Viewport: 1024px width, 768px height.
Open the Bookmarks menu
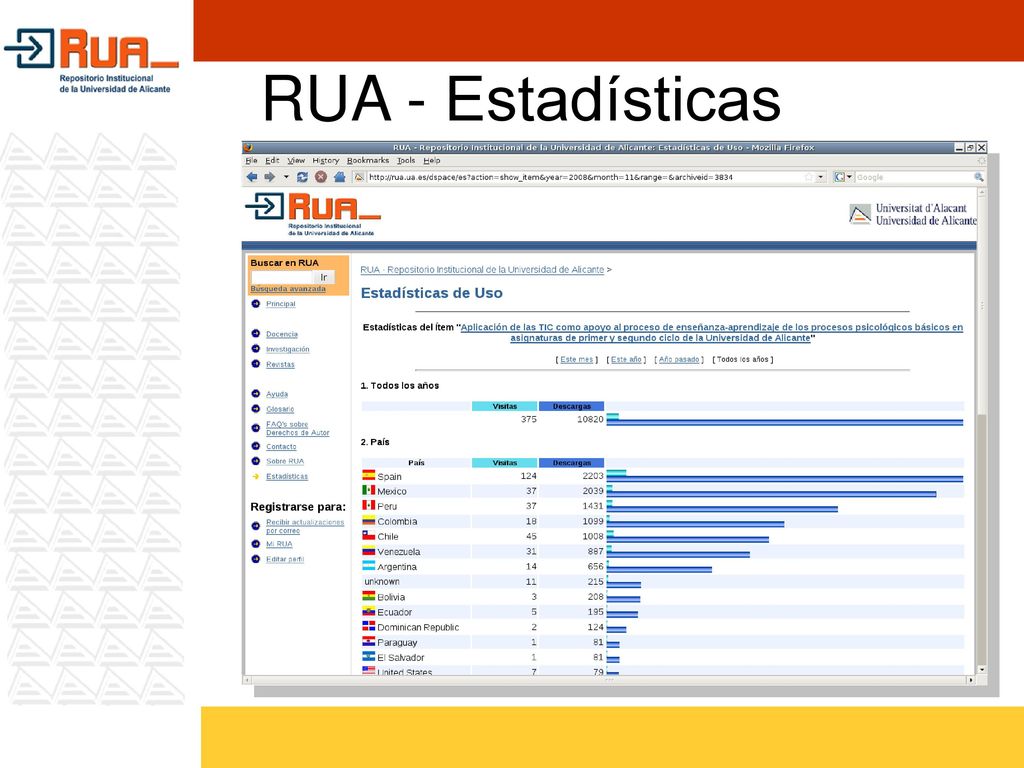368,161
